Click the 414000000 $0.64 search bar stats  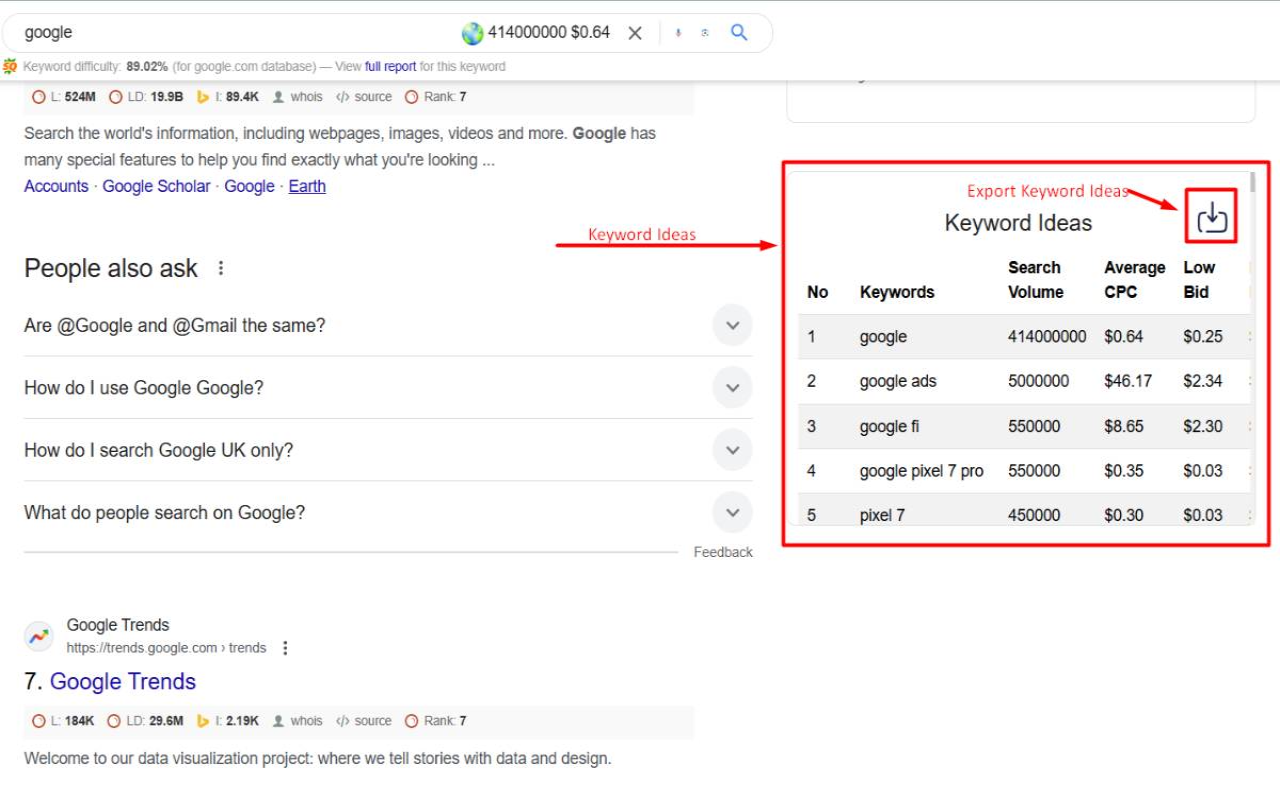tap(549, 32)
